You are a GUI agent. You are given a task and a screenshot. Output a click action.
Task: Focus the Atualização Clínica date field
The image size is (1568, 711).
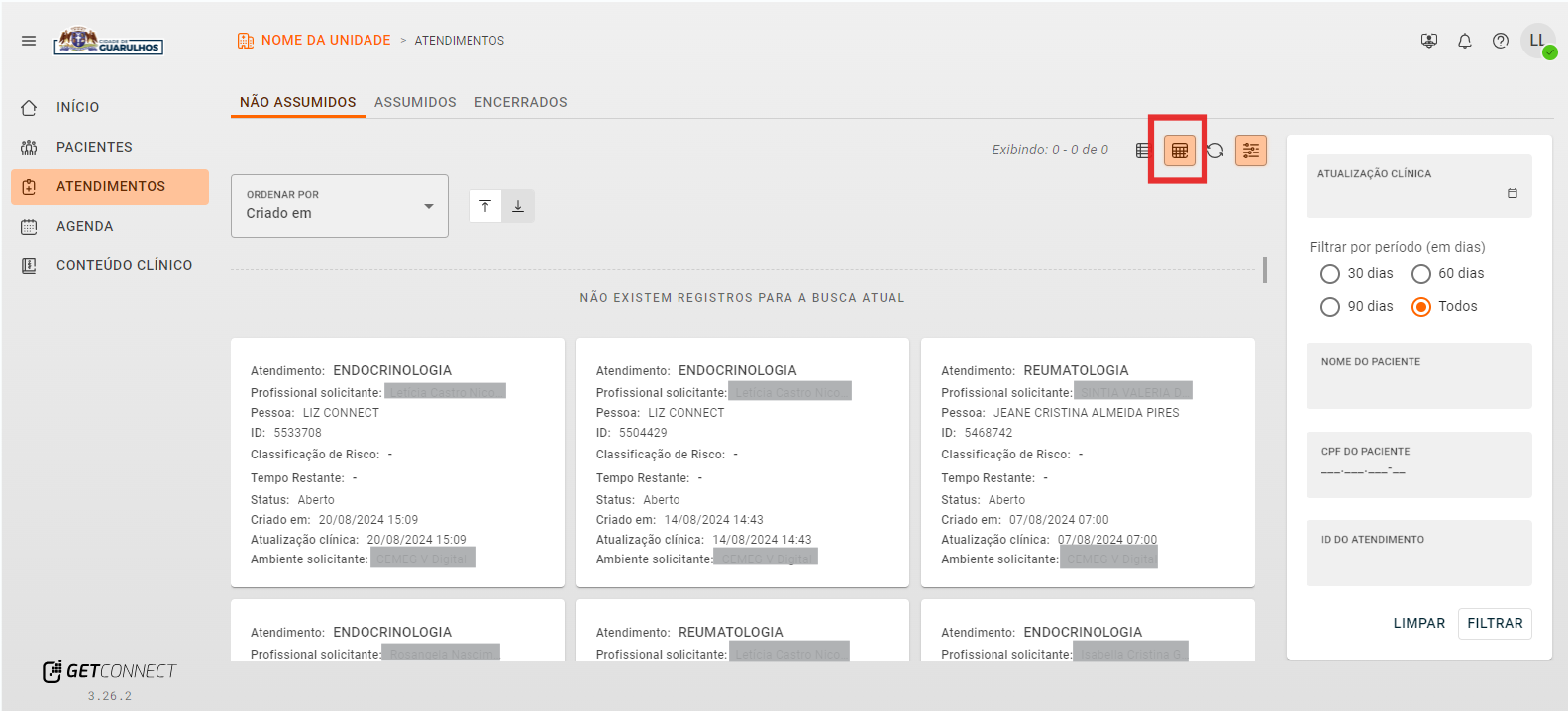click(1419, 186)
